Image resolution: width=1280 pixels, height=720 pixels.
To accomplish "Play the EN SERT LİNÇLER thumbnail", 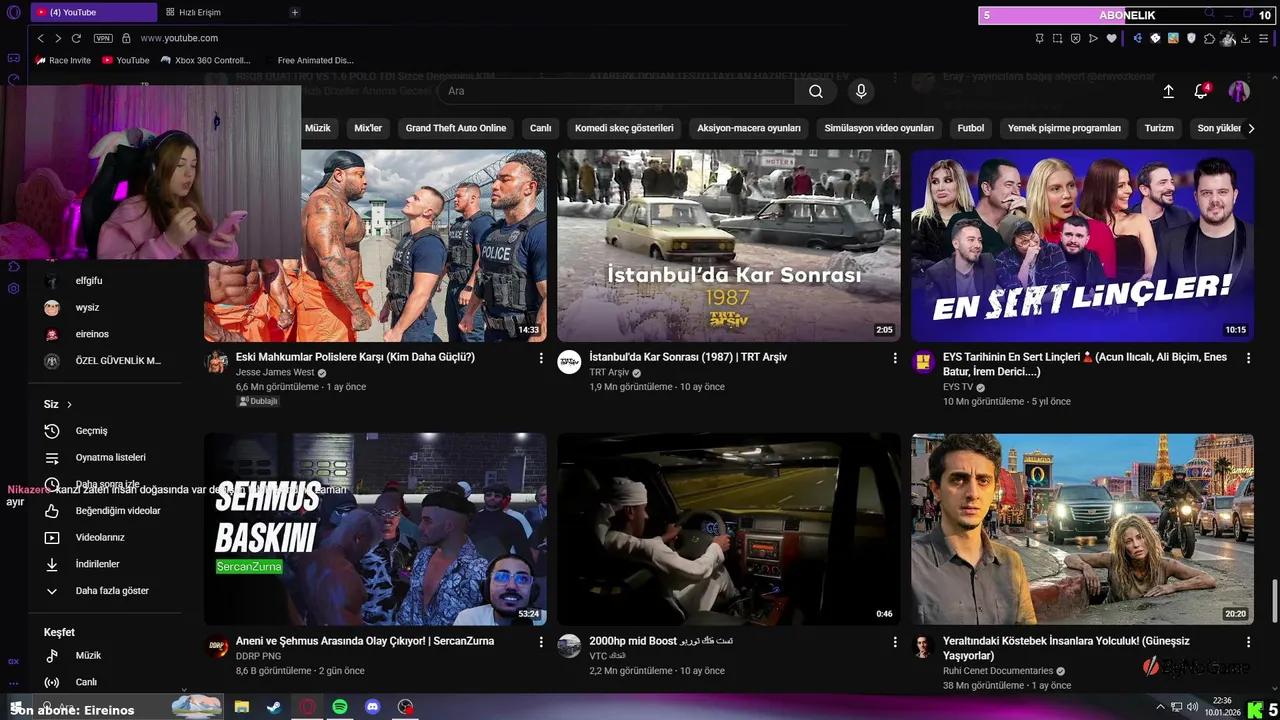I will coord(1082,246).
